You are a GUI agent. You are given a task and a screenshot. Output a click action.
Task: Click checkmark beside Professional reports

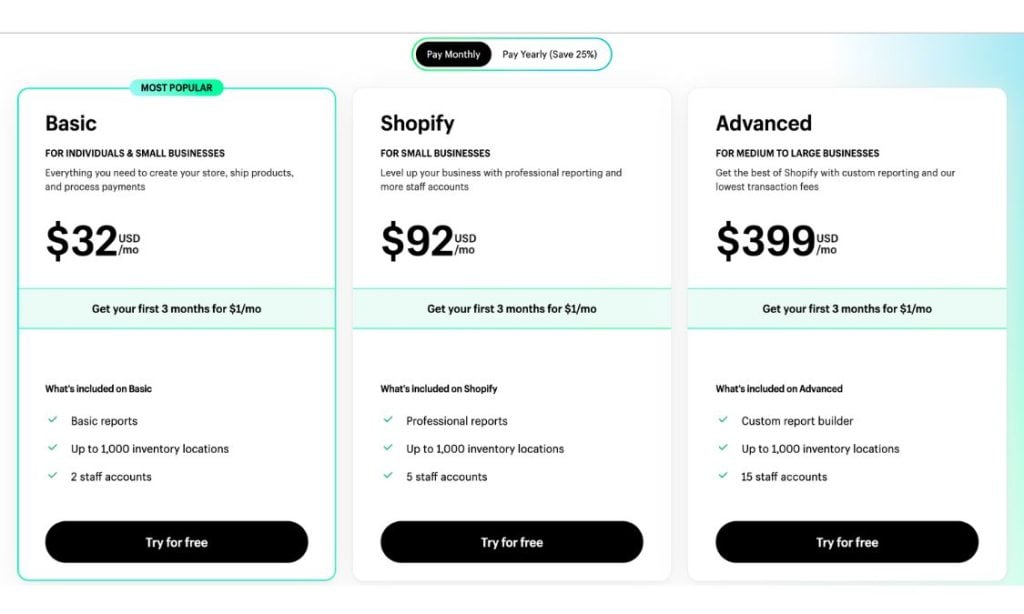[387, 421]
